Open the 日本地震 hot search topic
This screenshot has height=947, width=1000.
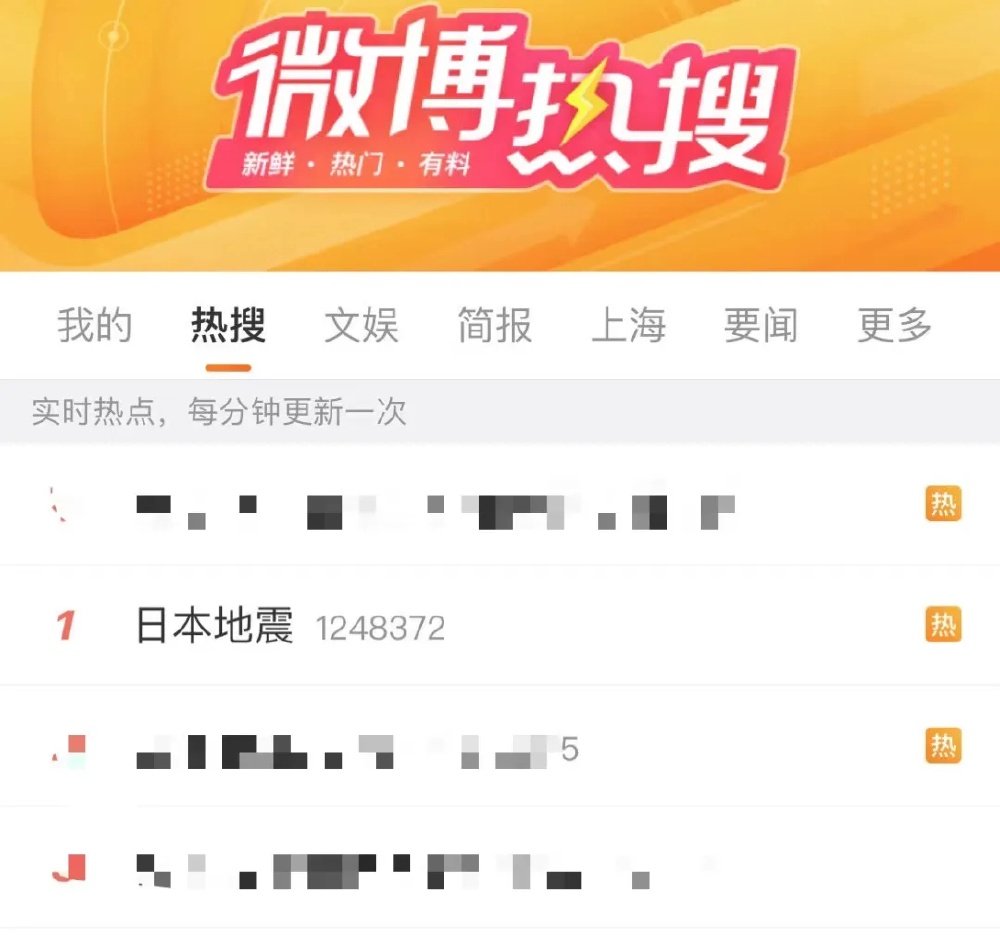[214, 625]
